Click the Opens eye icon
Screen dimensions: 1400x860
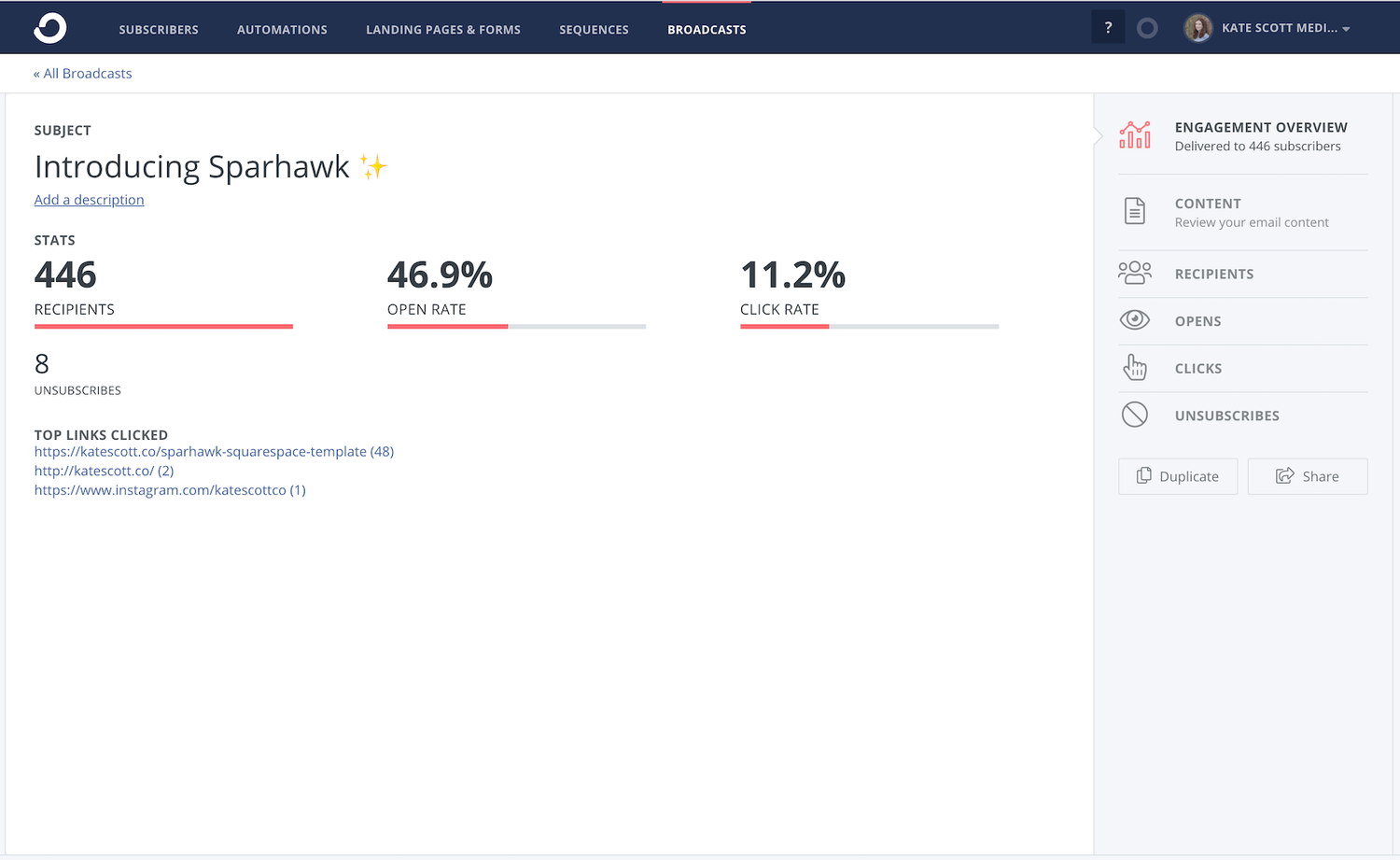click(x=1135, y=320)
